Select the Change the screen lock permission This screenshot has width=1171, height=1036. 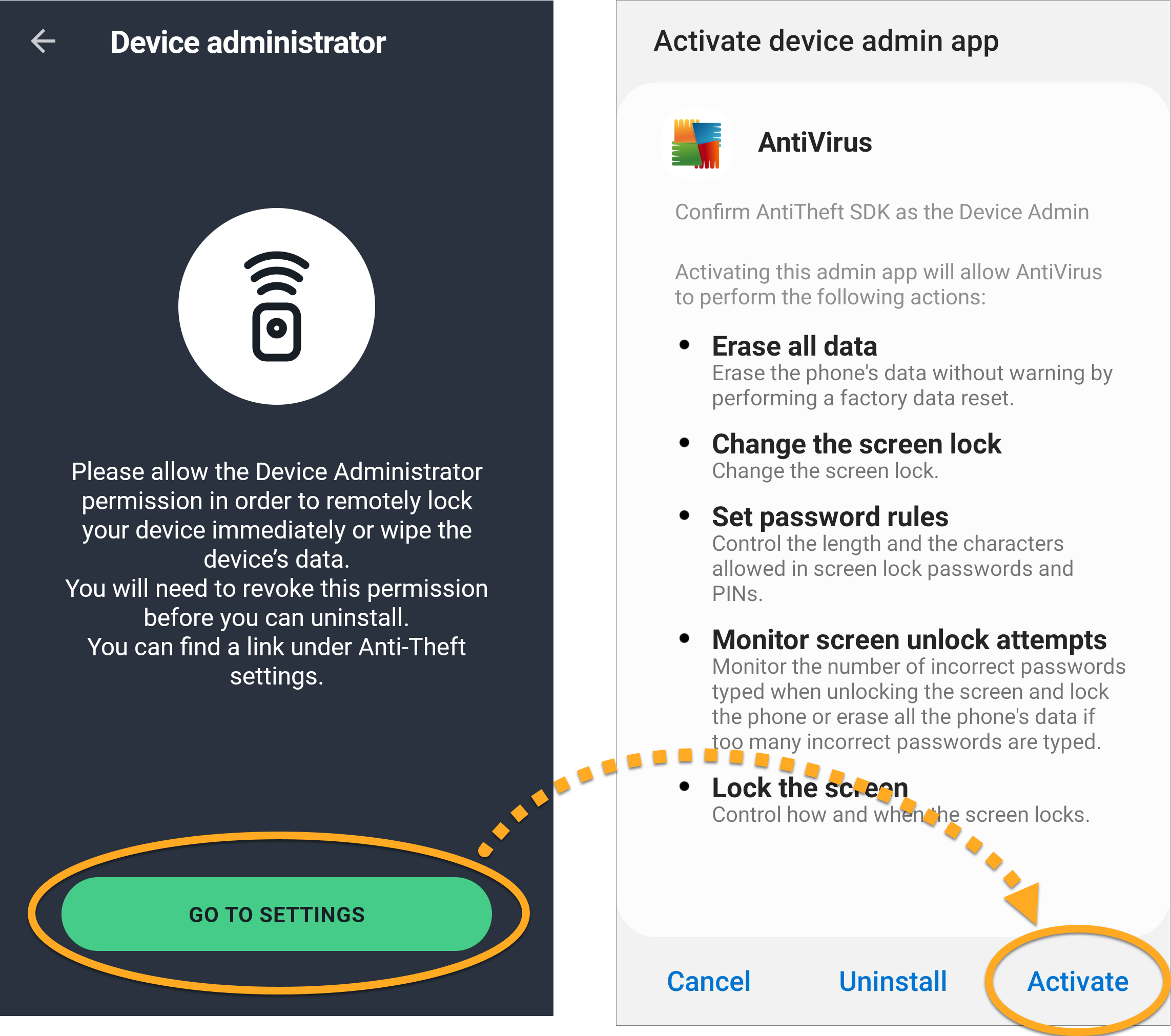coord(856,457)
